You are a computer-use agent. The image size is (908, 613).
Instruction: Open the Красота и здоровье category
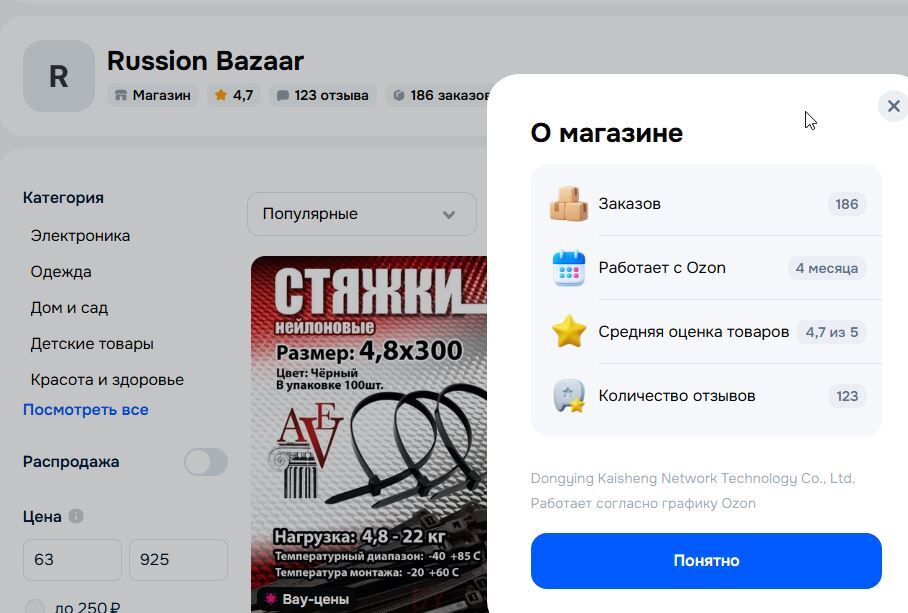tap(107, 380)
